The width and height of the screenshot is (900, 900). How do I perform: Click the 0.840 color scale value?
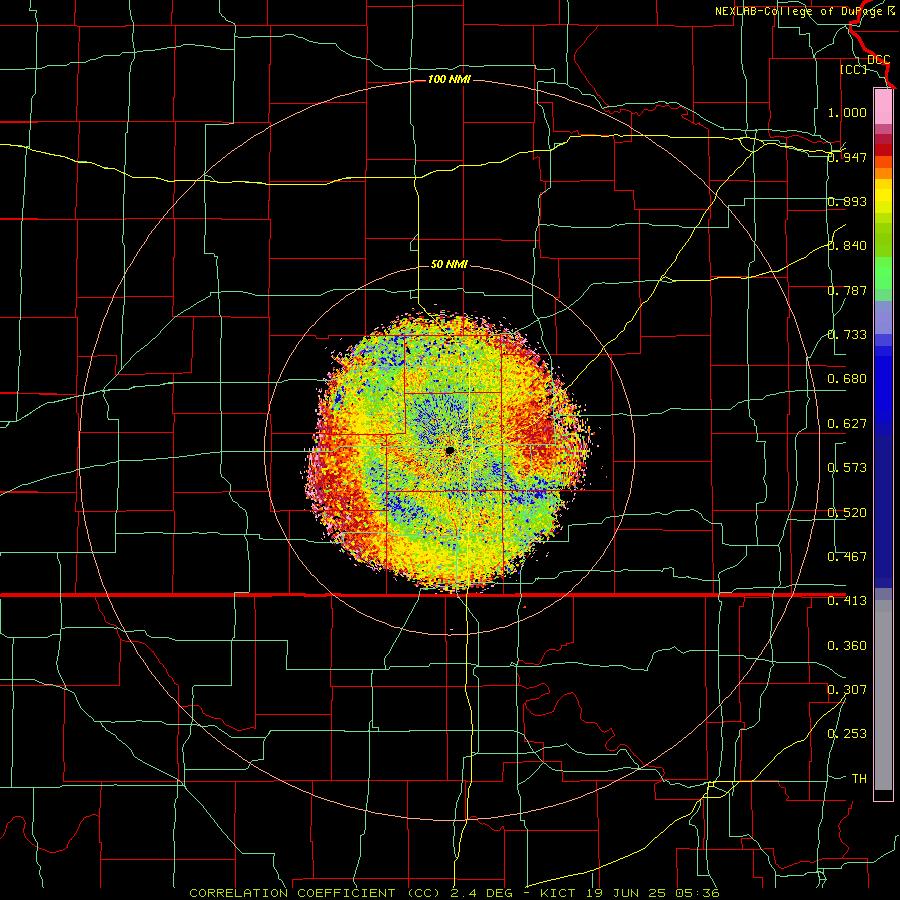(x=847, y=246)
